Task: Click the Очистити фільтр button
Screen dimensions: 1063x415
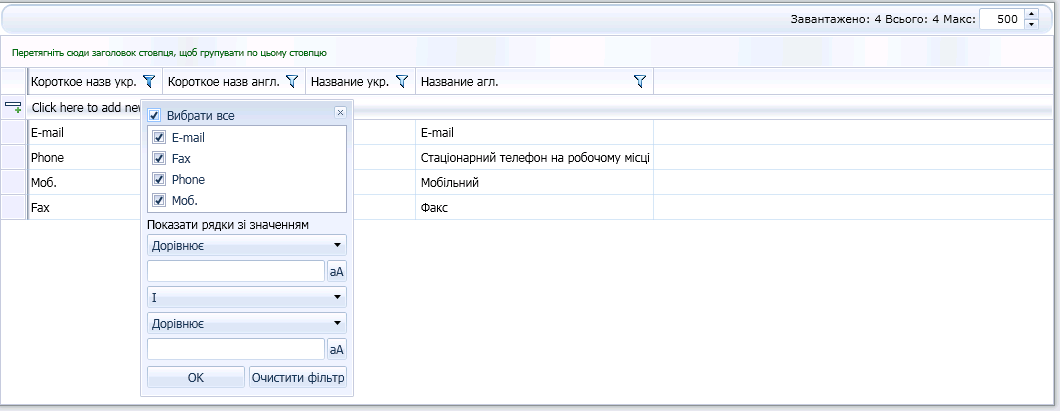Action: [298, 377]
